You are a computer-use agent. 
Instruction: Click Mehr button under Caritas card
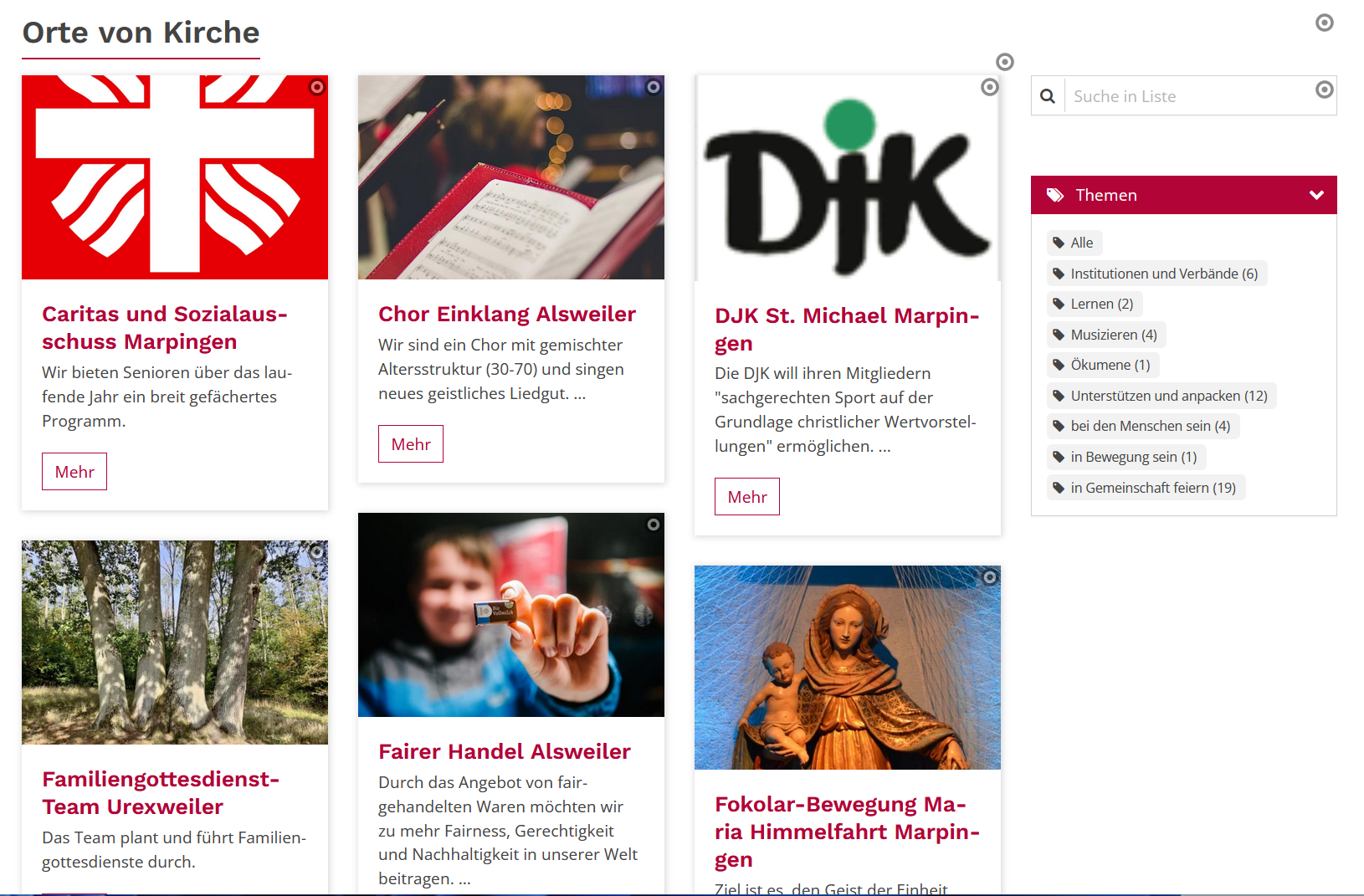click(74, 472)
